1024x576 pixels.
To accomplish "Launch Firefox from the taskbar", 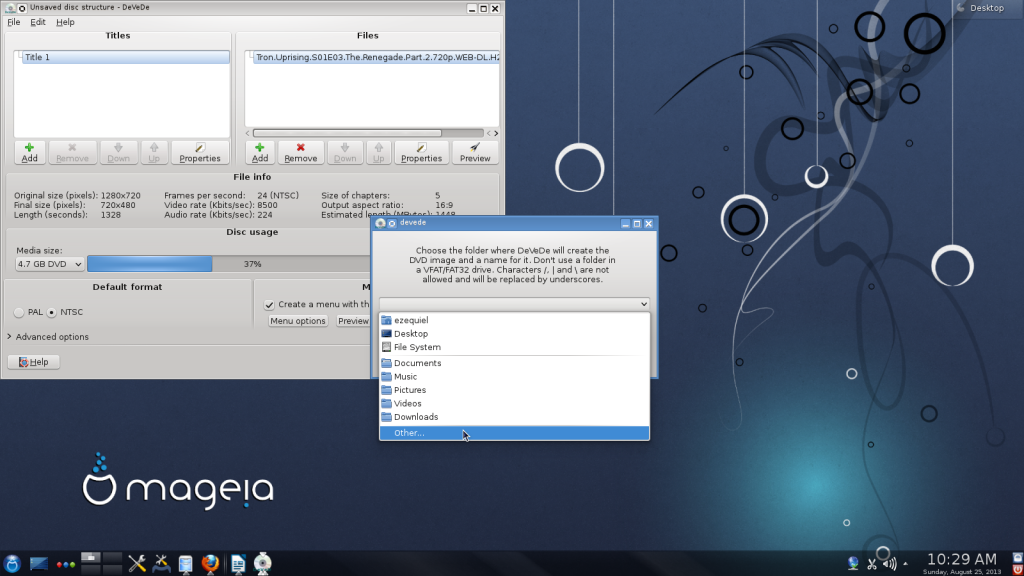I will pyautogui.click(x=210, y=564).
